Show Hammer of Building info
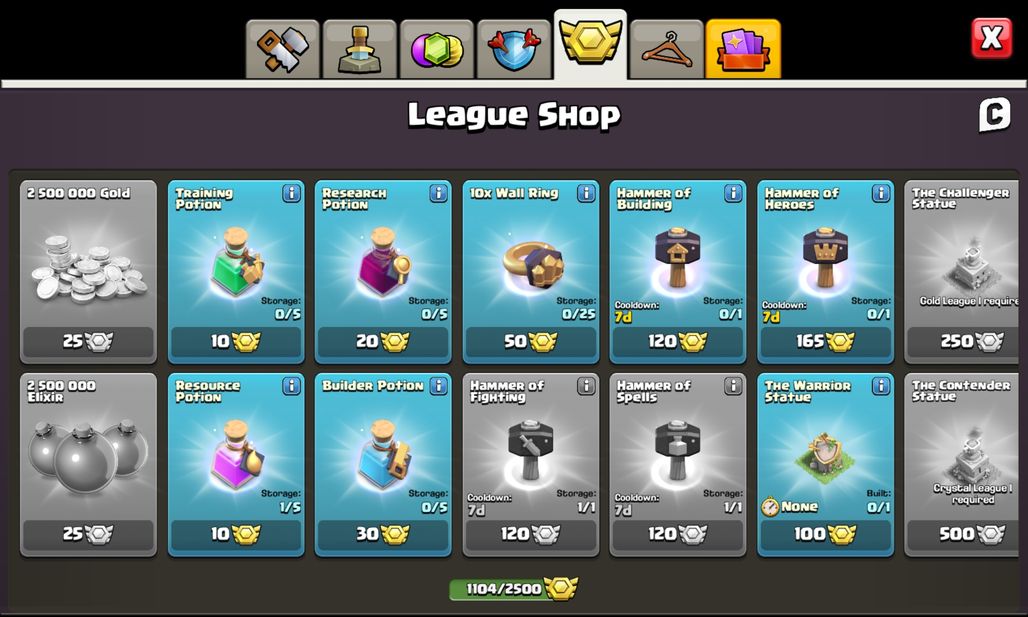Image resolution: width=1028 pixels, height=617 pixels. [x=733, y=193]
